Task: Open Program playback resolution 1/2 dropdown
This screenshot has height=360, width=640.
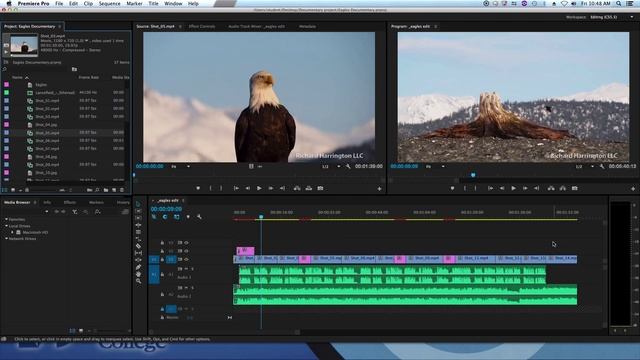Action: coord(585,167)
